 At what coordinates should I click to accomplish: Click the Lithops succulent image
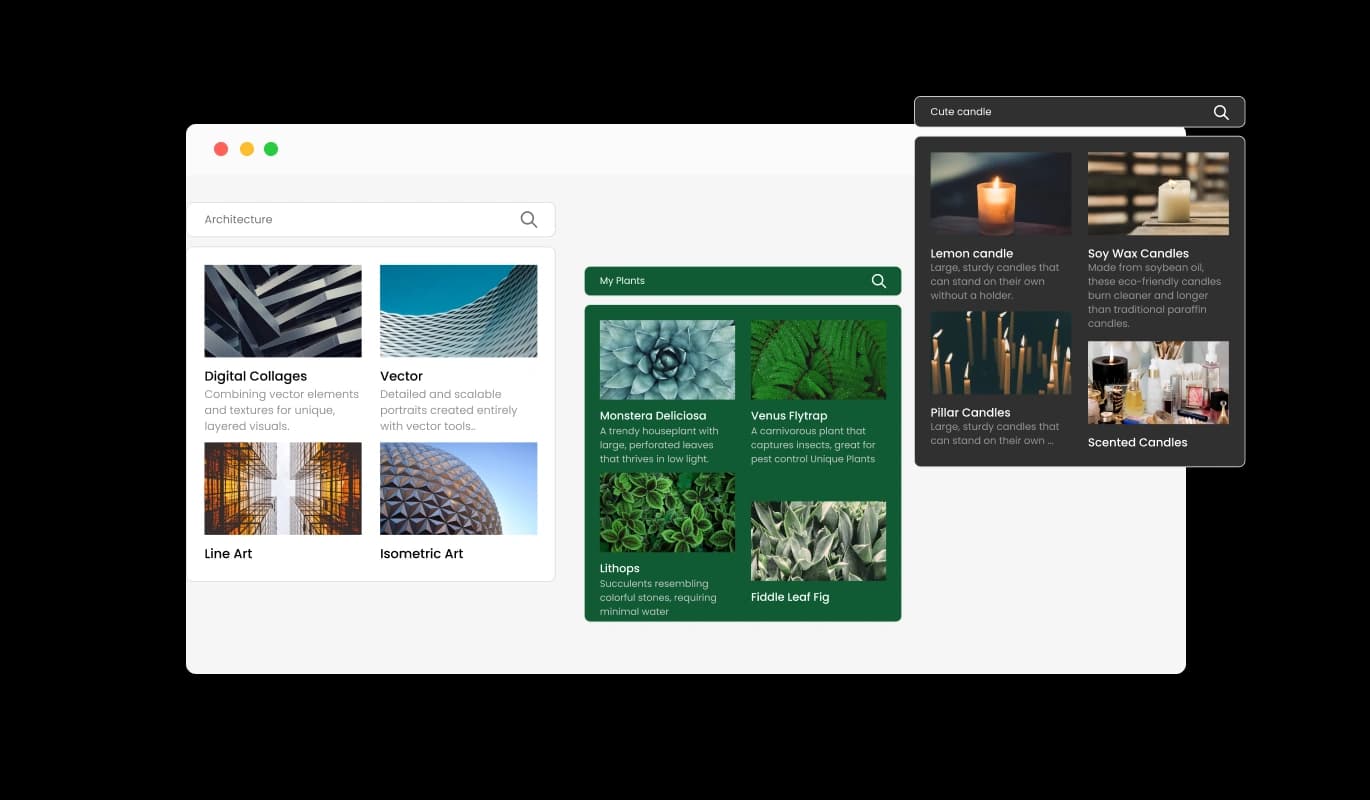pyautogui.click(x=666, y=512)
